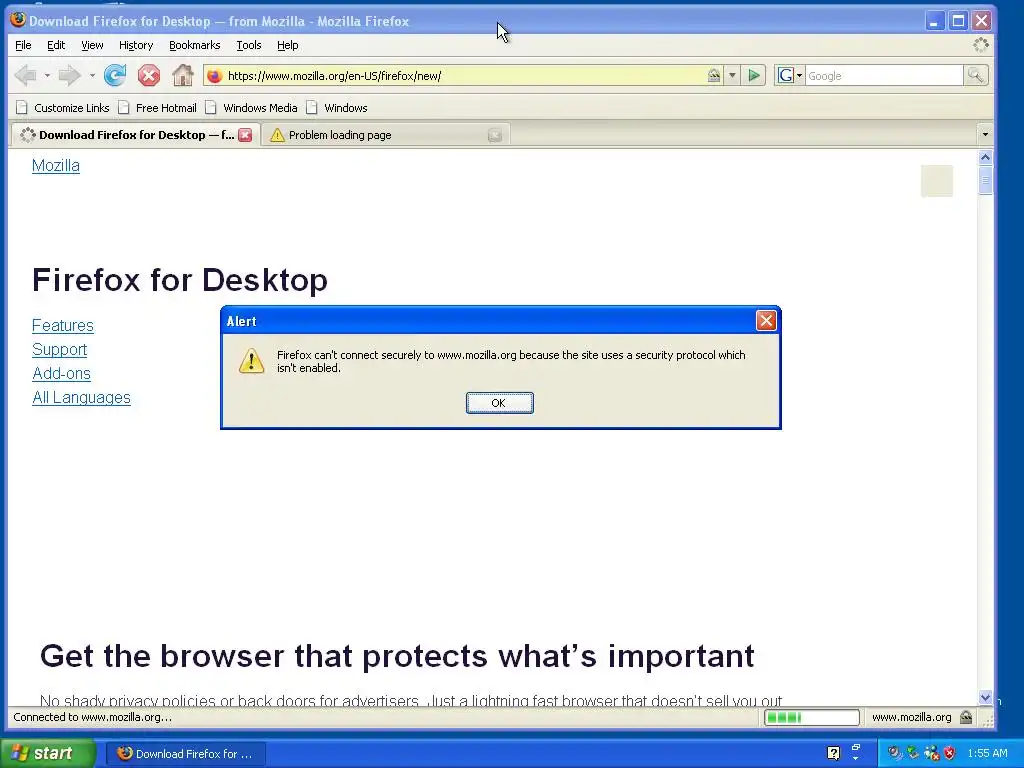The height and width of the screenshot is (768, 1024).
Task: Open the Edit menu
Action: (56, 45)
